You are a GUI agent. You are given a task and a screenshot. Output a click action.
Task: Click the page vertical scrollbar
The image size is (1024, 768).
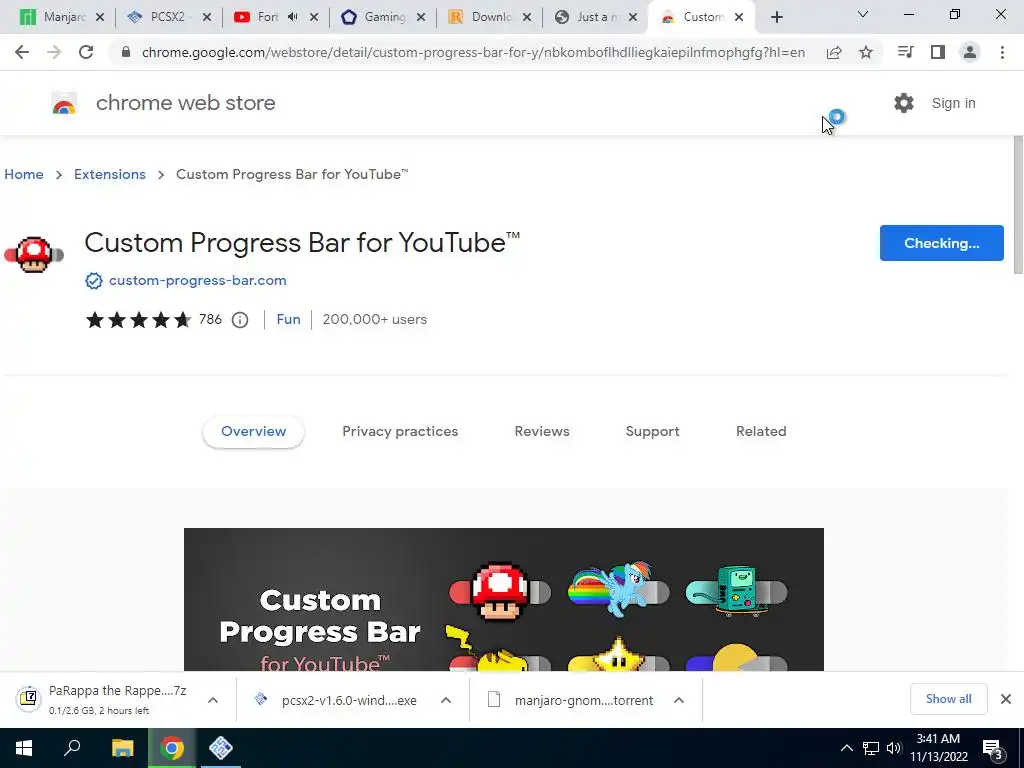point(1018,206)
